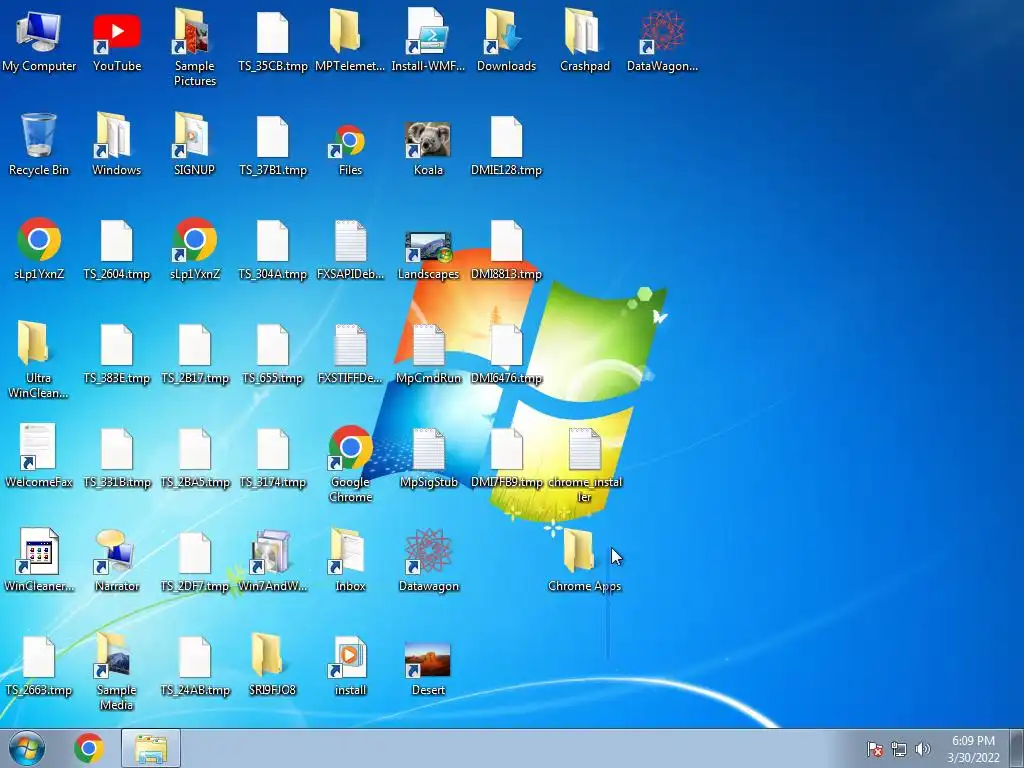The width and height of the screenshot is (1024, 768).
Task: Open the Google Chrome desktop shortcut
Action: click(350, 448)
